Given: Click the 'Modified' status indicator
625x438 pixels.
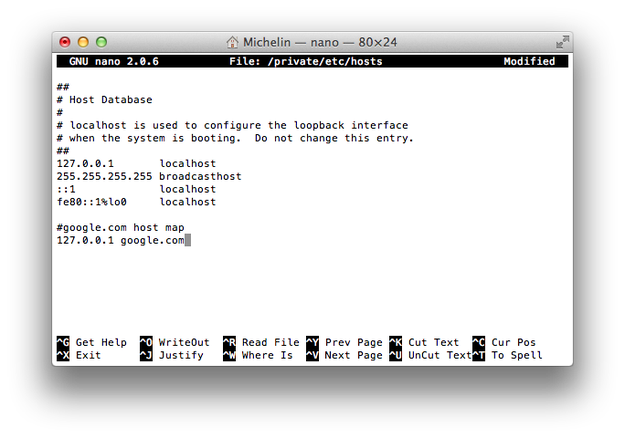Looking at the screenshot, I should 529,61.
